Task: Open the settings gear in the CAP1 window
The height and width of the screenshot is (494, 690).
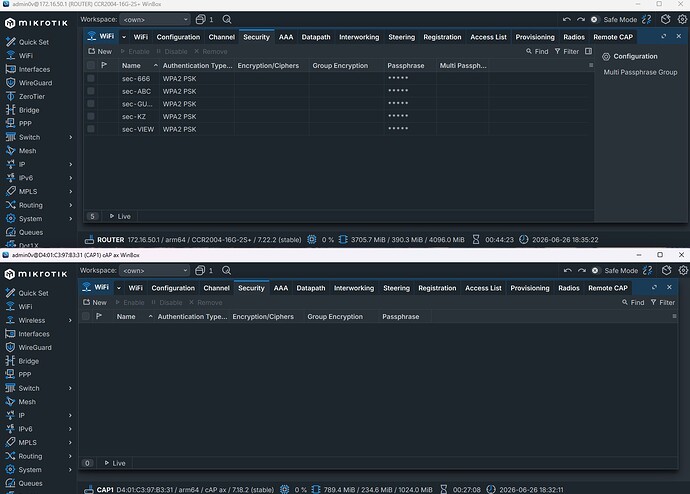Action: pyautogui.click(x=683, y=271)
